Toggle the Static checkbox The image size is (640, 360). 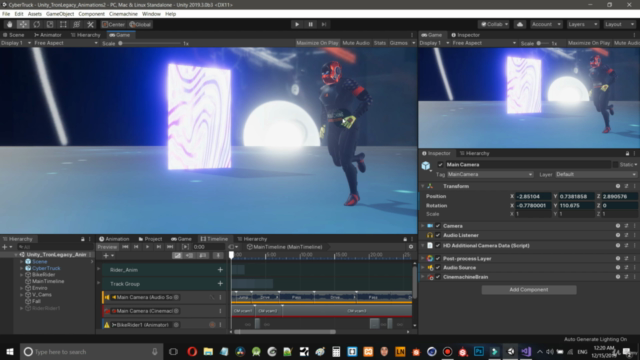pyautogui.click(x=615, y=165)
